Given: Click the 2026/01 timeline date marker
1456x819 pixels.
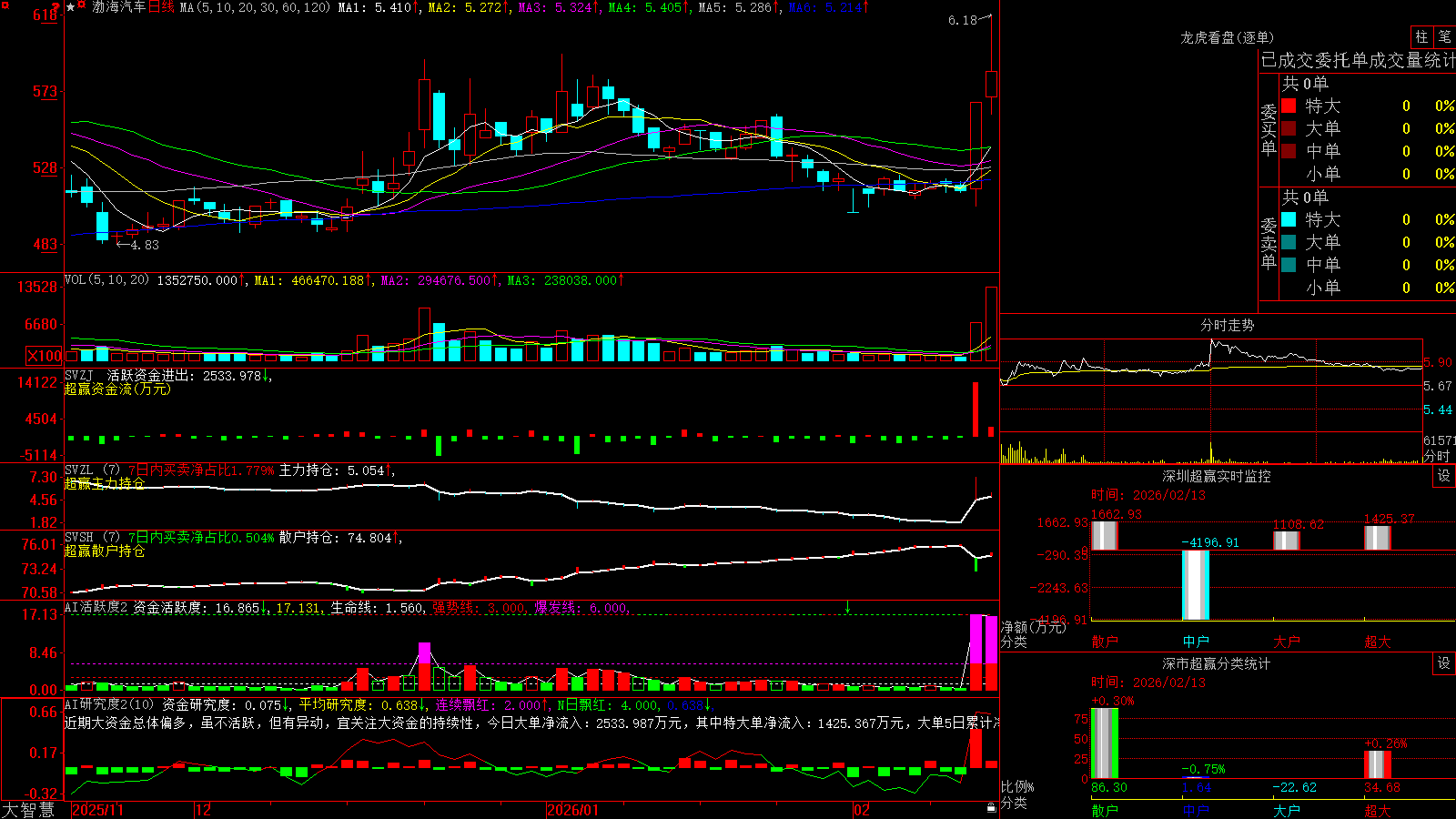Looking at the screenshot, I should tap(573, 809).
